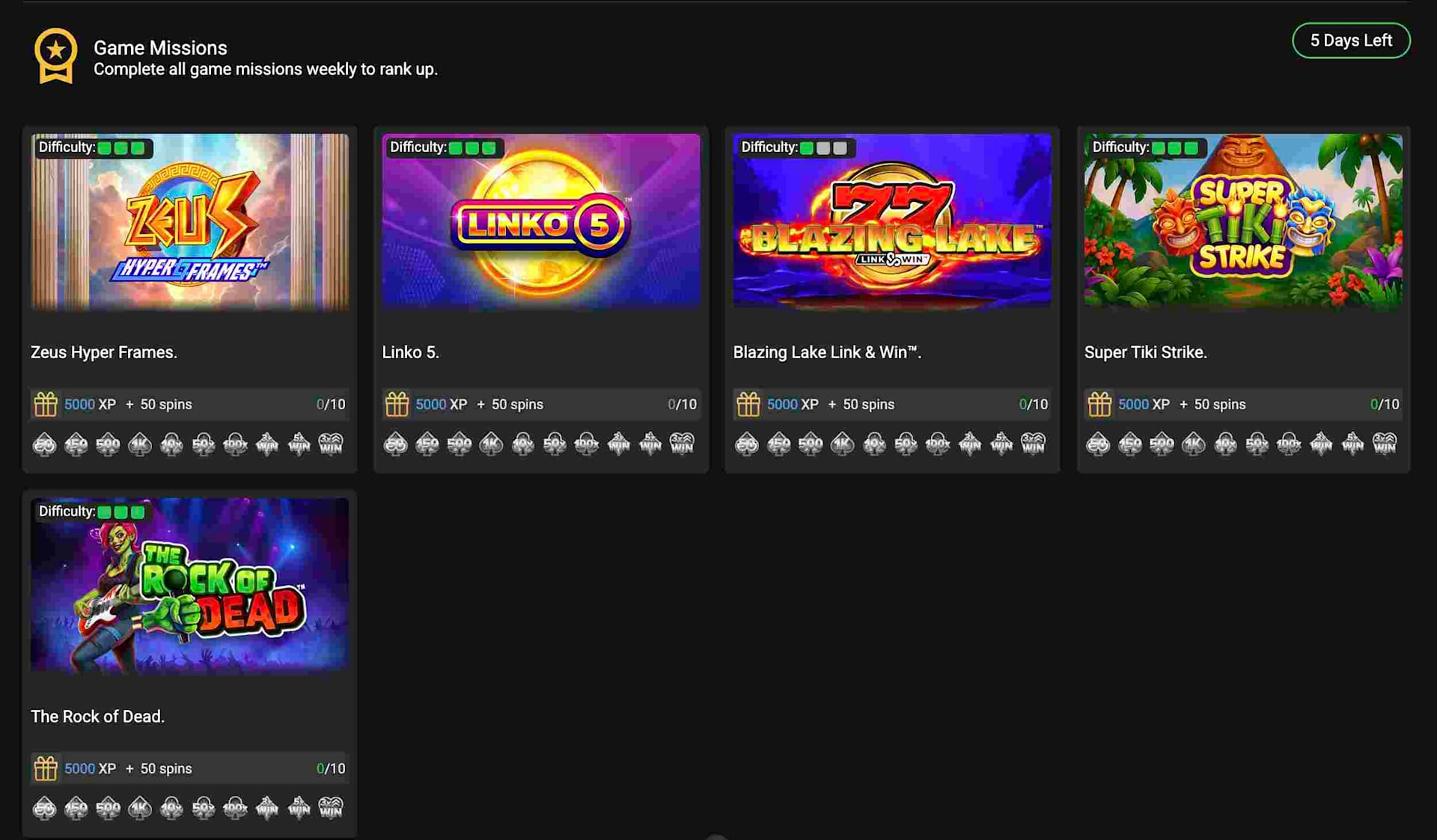Viewport: 1437px width, 840px height.
Task: Select the 50 spade badge under Linko 5
Action: point(395,444)
